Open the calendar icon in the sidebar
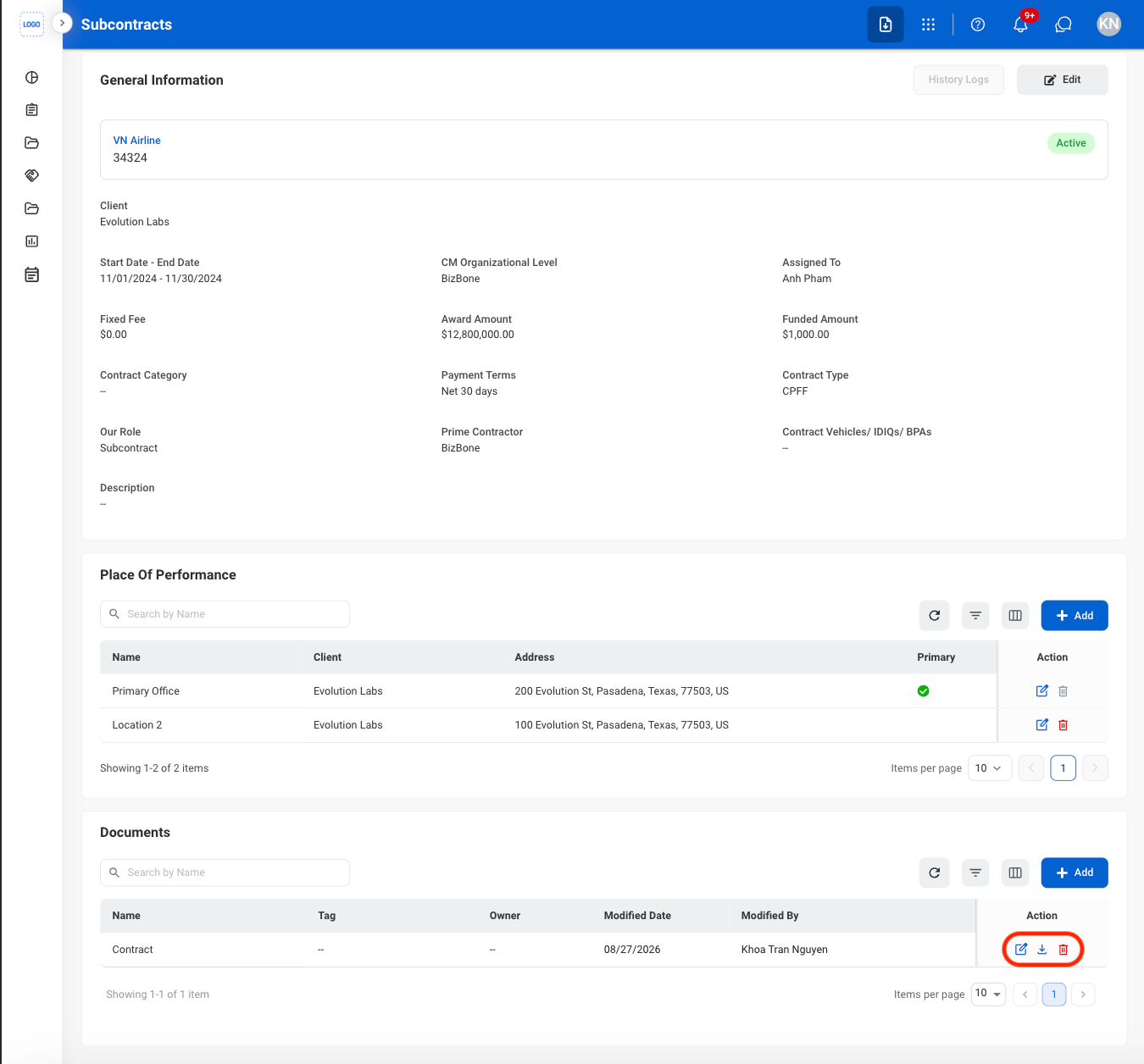 click(x=32, y=274)
